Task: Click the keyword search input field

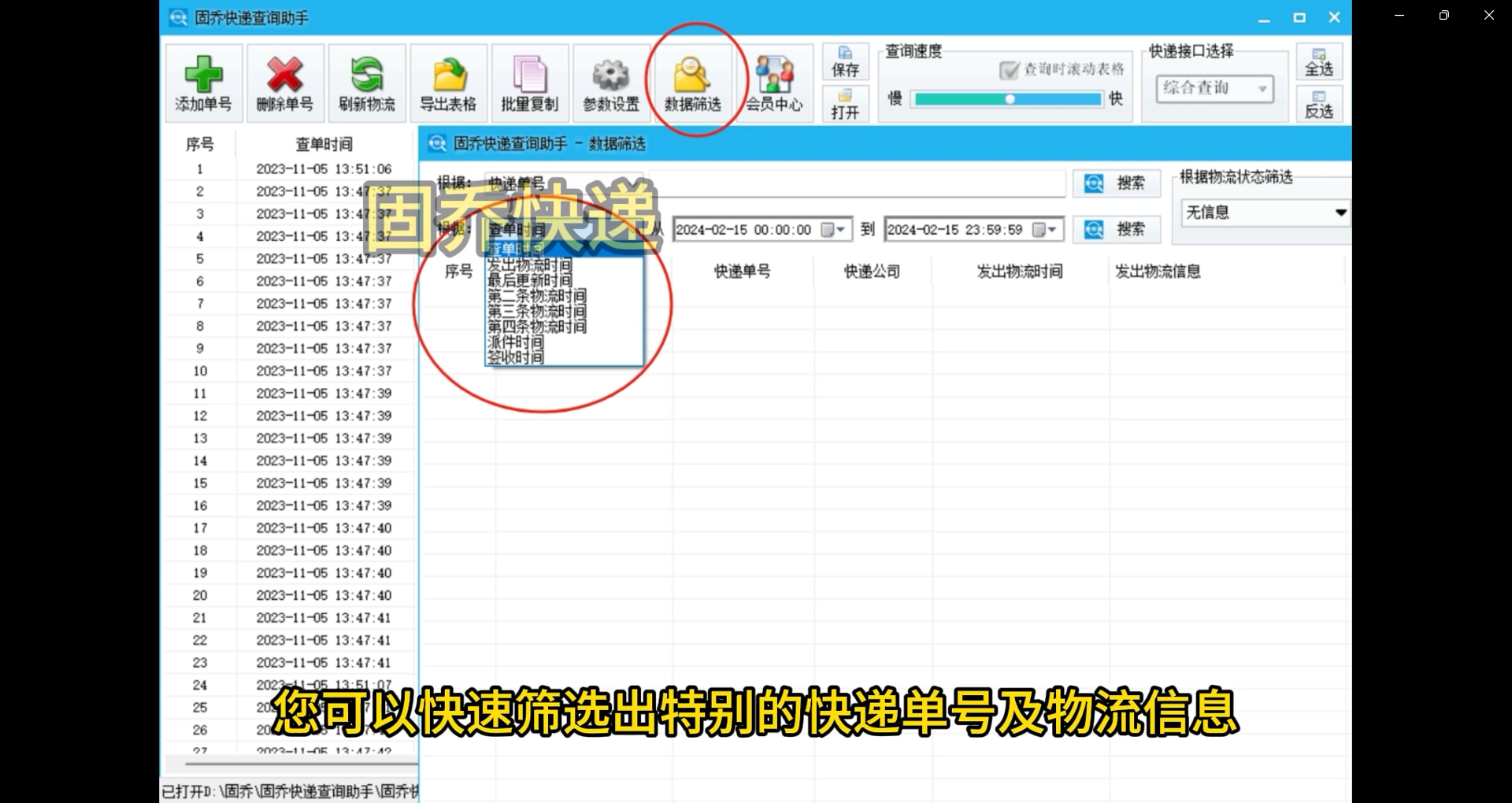Action: (x=857, y=183)
